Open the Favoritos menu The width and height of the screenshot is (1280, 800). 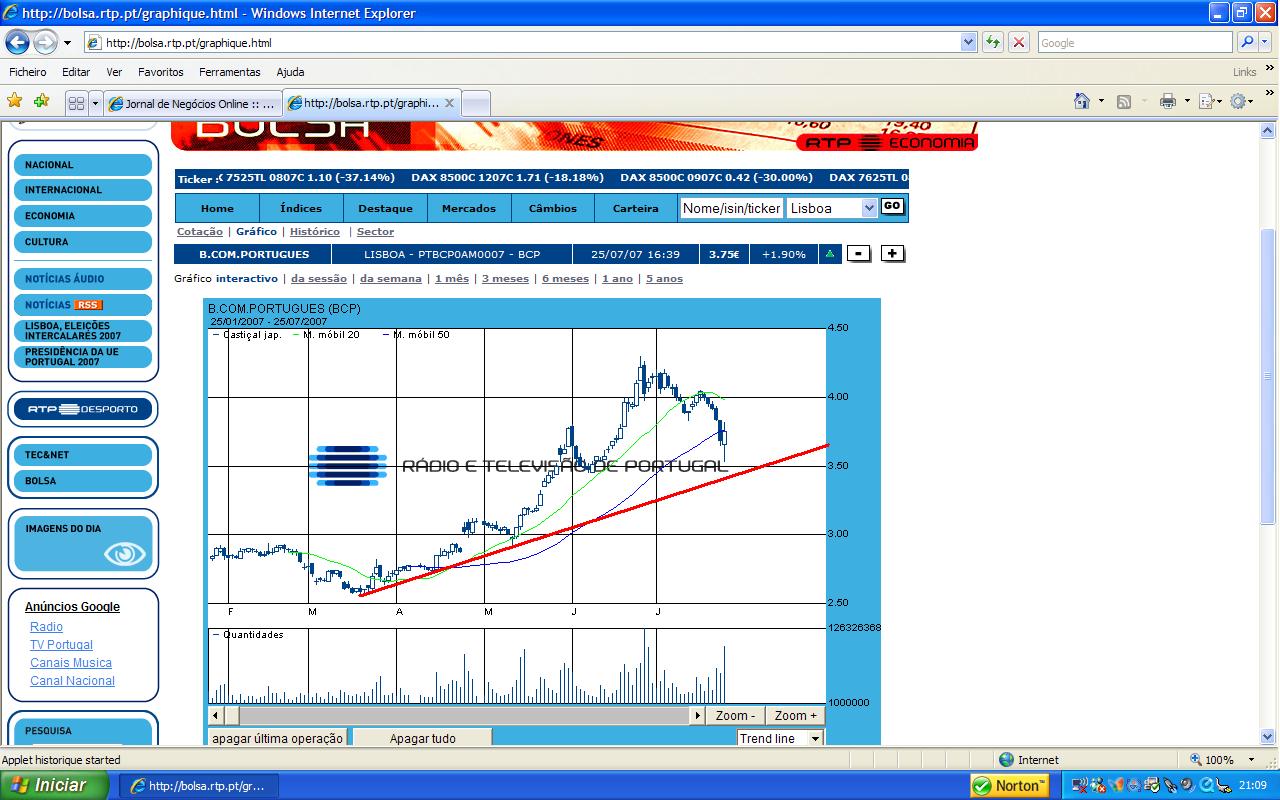coord(161,72)
